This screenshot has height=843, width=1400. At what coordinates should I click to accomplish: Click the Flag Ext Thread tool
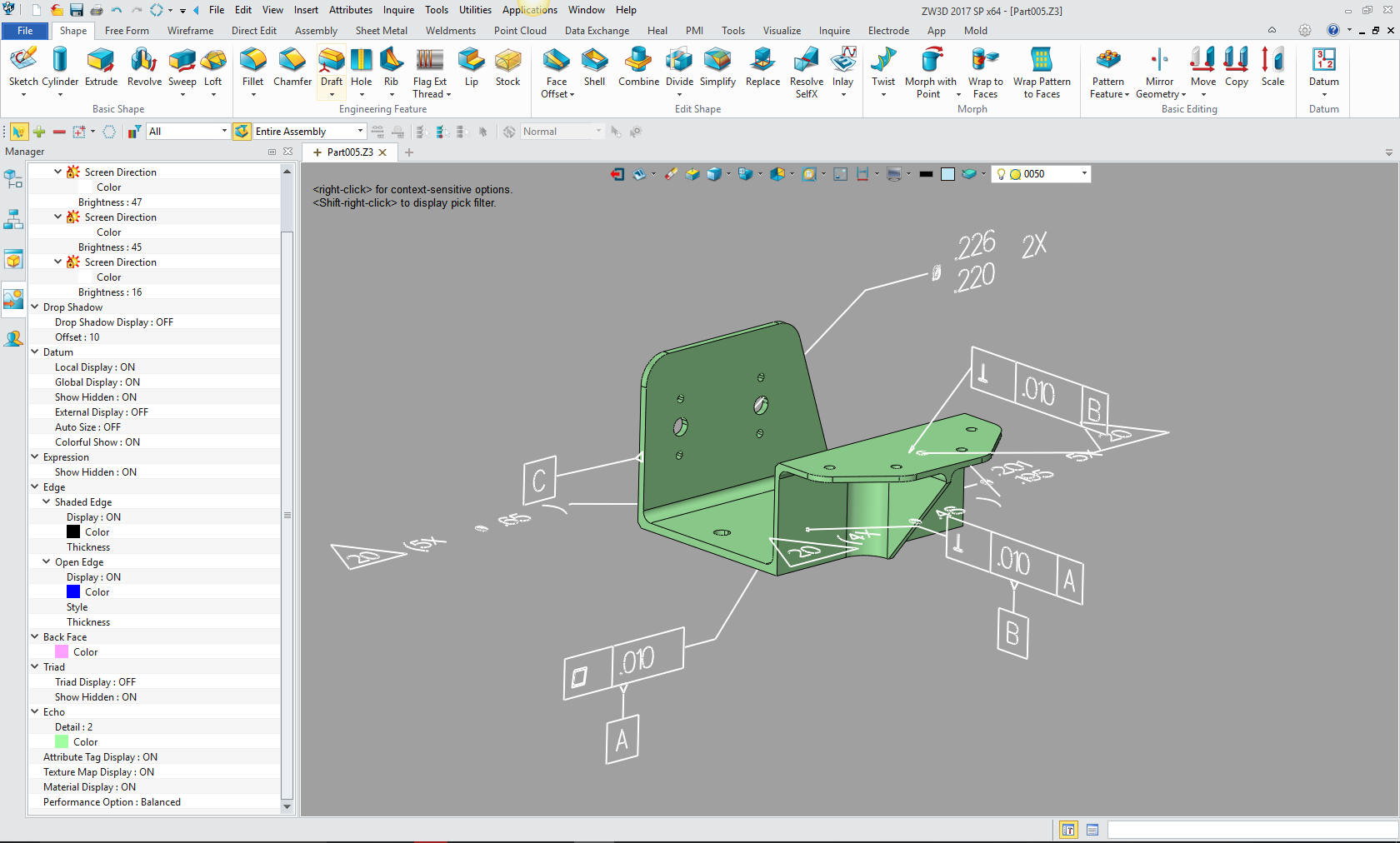pos(430,72)
